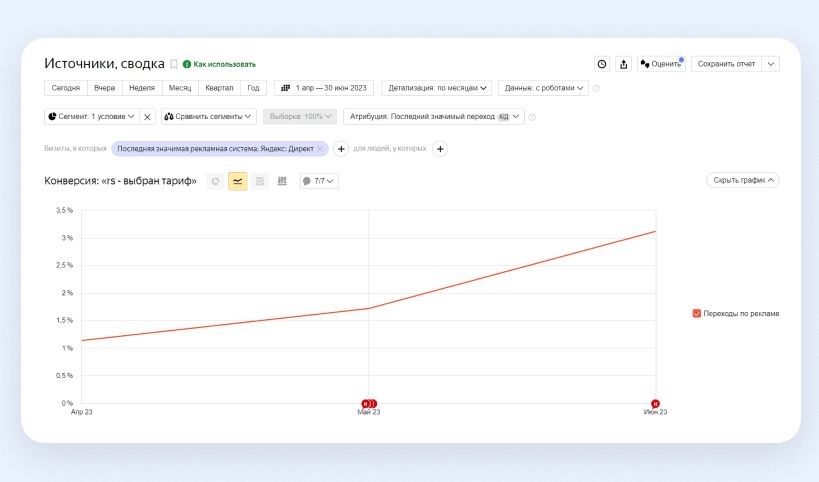Select the line chart view icon
The height and width of the screenshot is (482, 819).
(x=238, y=181)
